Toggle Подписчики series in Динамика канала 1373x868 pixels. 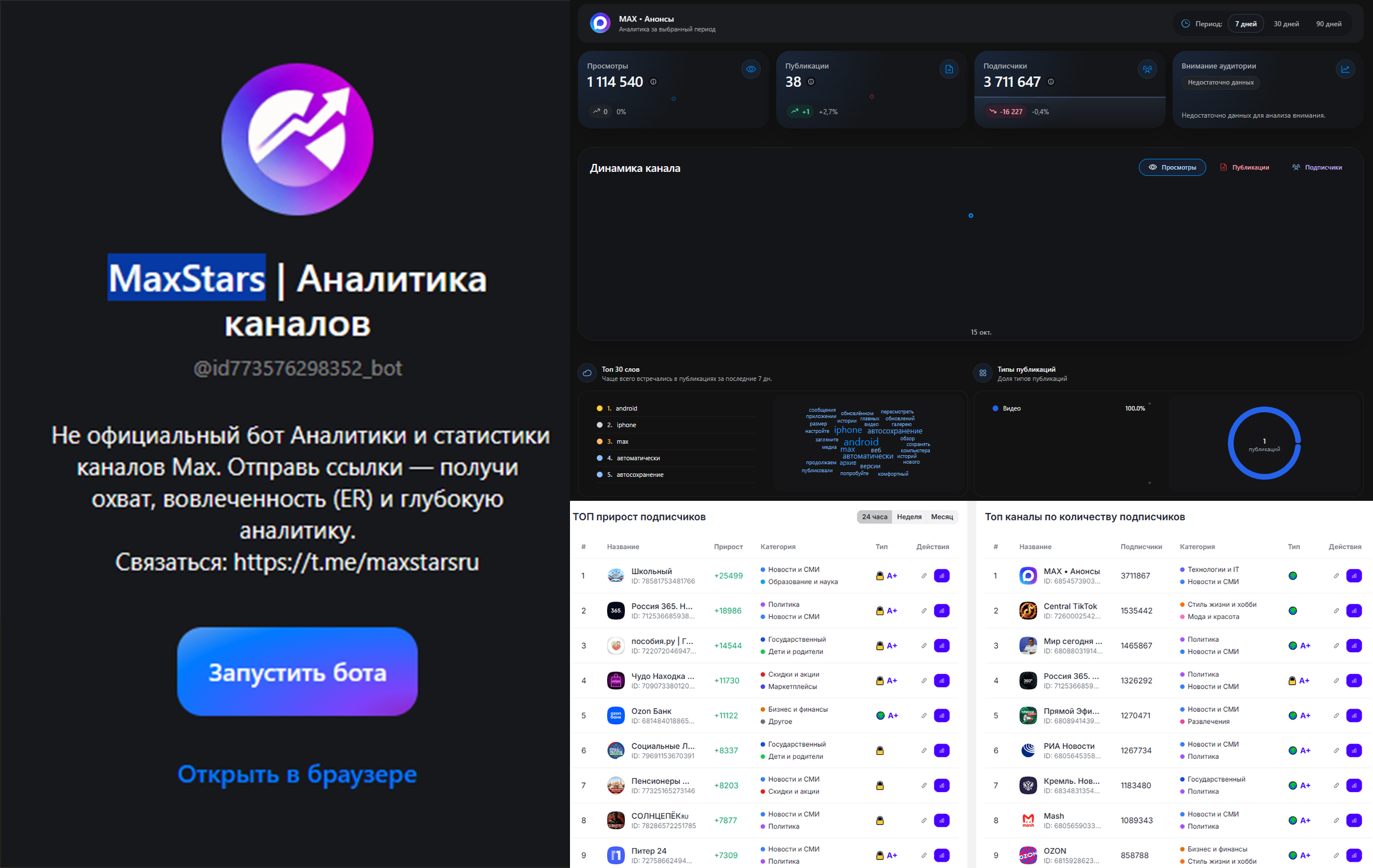pos(1316,167)
